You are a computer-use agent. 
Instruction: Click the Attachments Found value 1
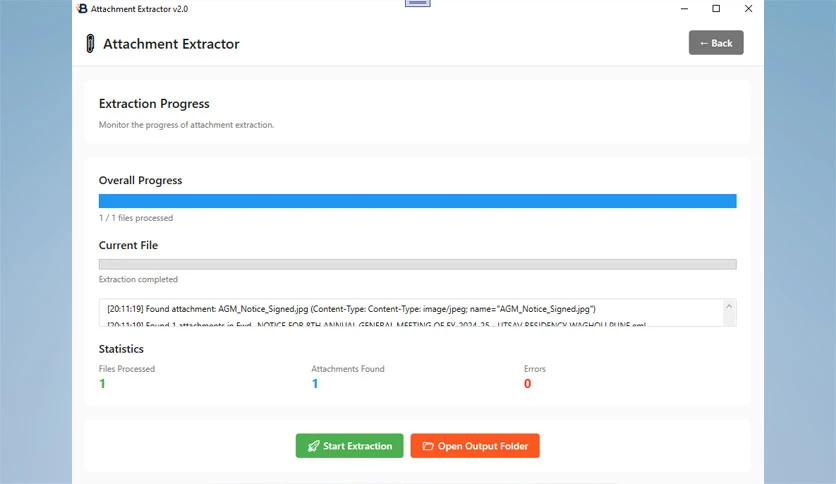(315, 384)
